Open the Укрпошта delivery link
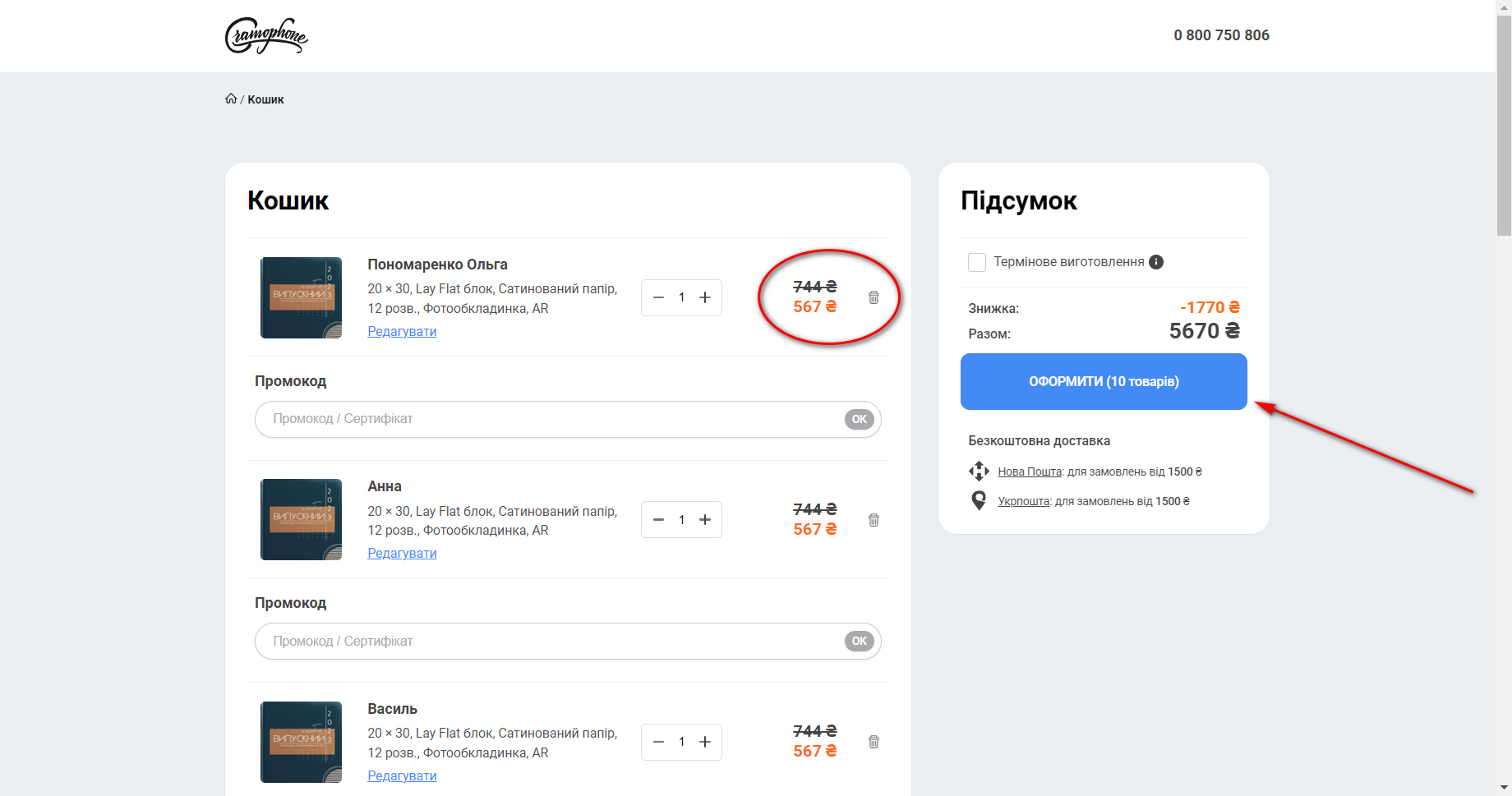The image size is (1512, 796). 1023,501
